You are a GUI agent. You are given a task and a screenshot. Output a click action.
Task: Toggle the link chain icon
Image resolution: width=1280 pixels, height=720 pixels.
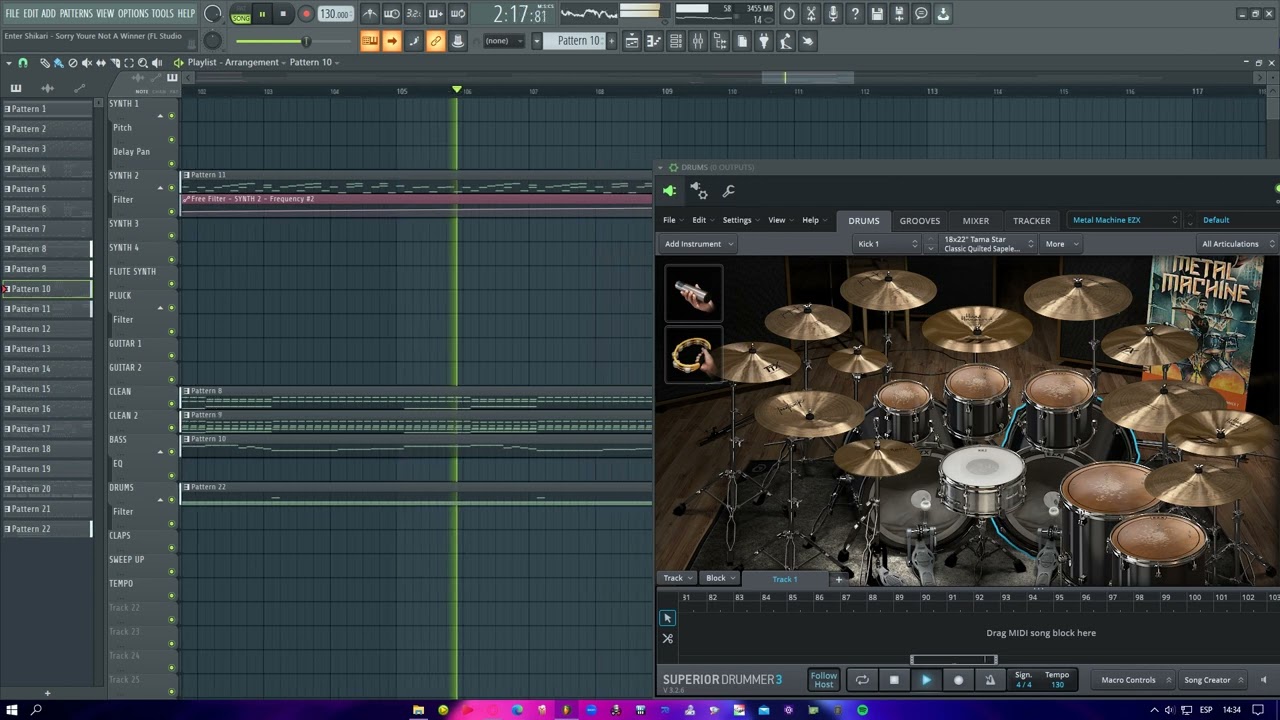[x=435, y=41]
